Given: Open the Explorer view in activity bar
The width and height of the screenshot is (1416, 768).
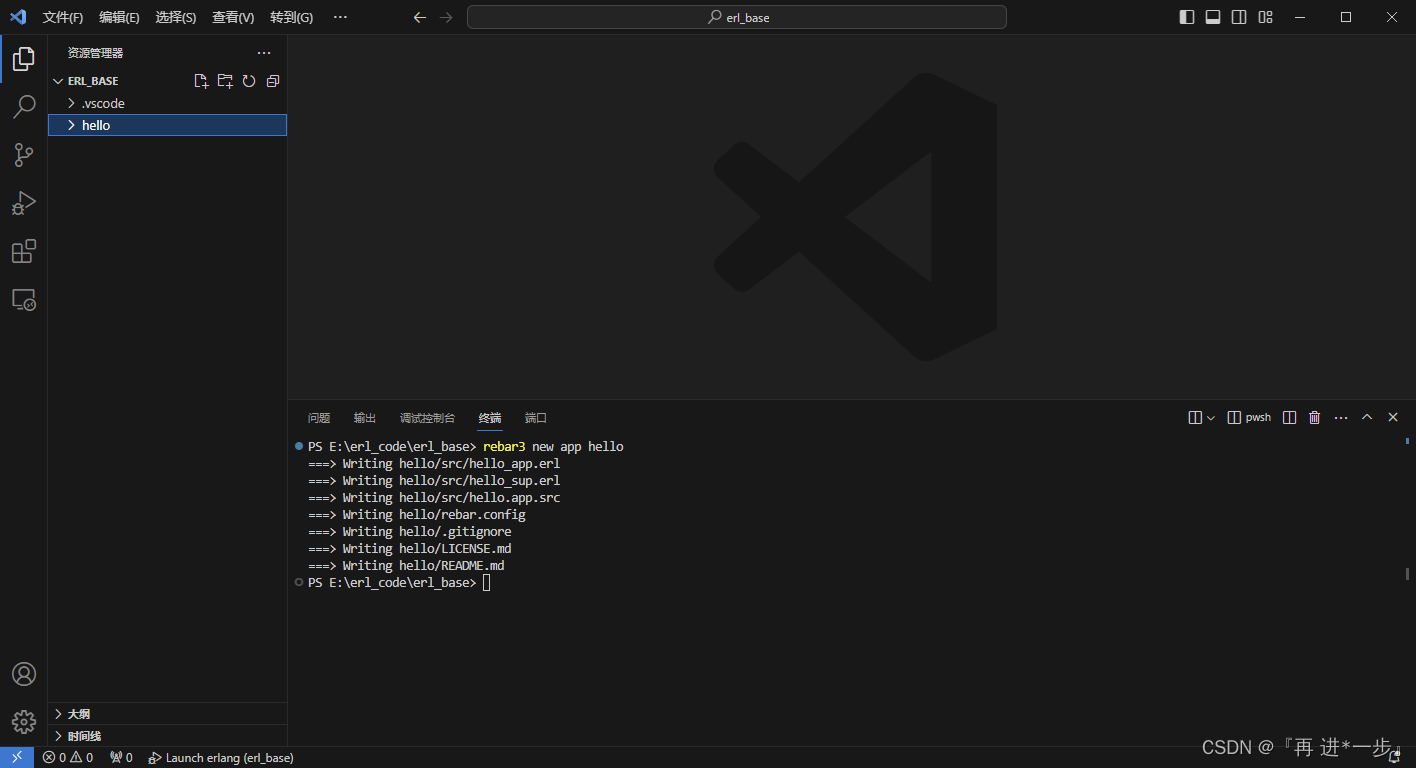Looking at the screenshot, I should coord(24,58).
